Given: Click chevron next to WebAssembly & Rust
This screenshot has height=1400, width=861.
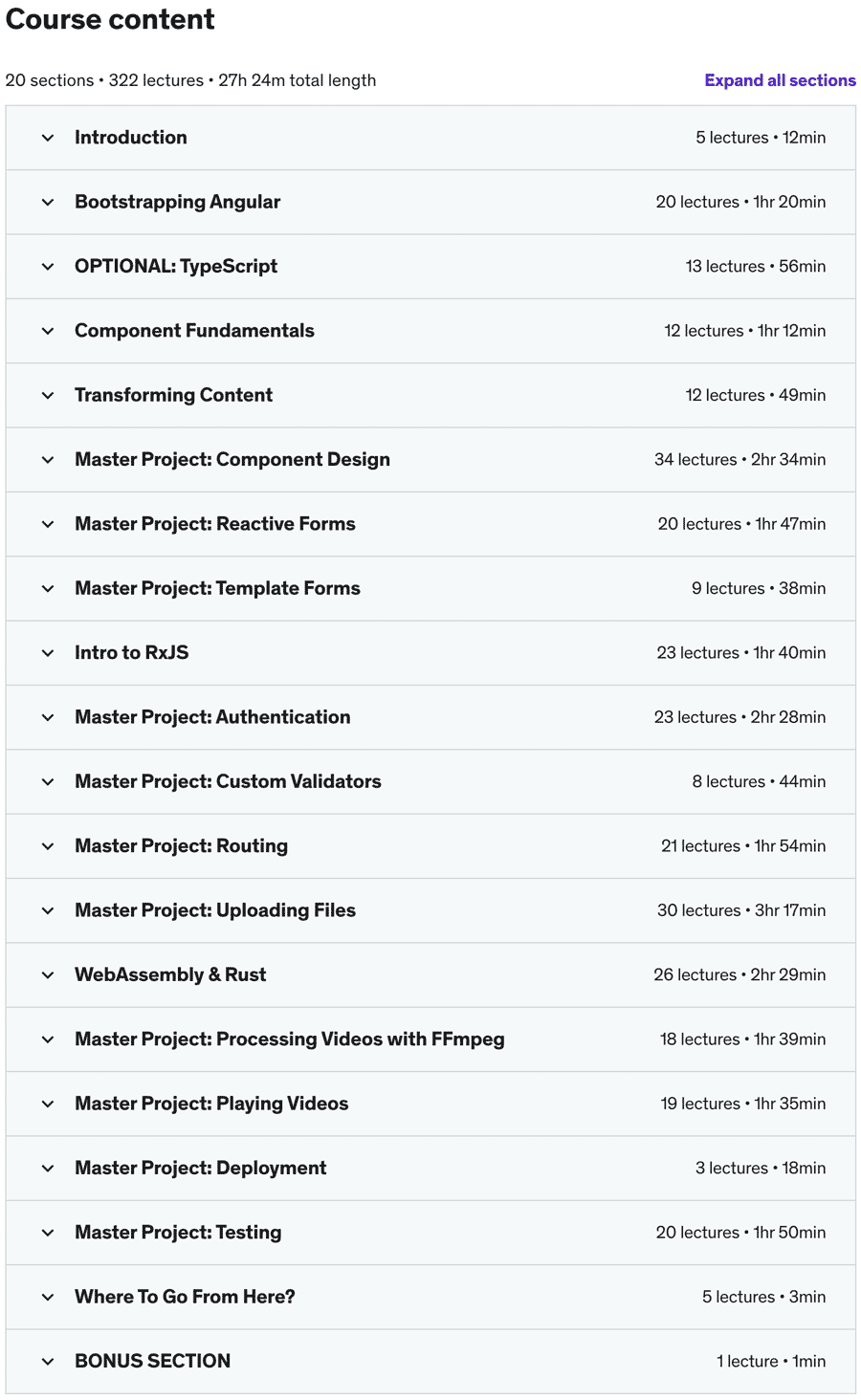Looking at the screenshot, I should click(48, 975).
